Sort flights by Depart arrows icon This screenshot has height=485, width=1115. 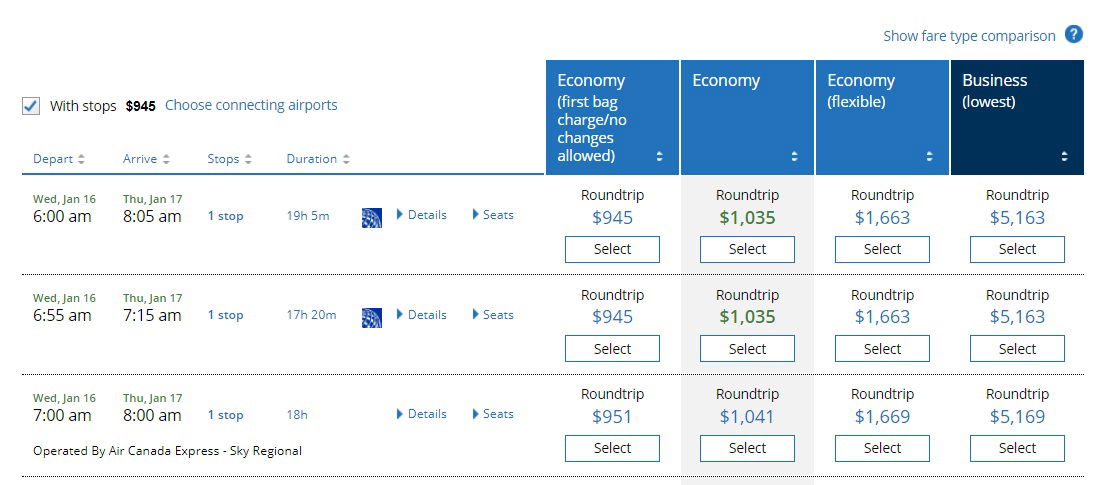(x=81, y=159)
